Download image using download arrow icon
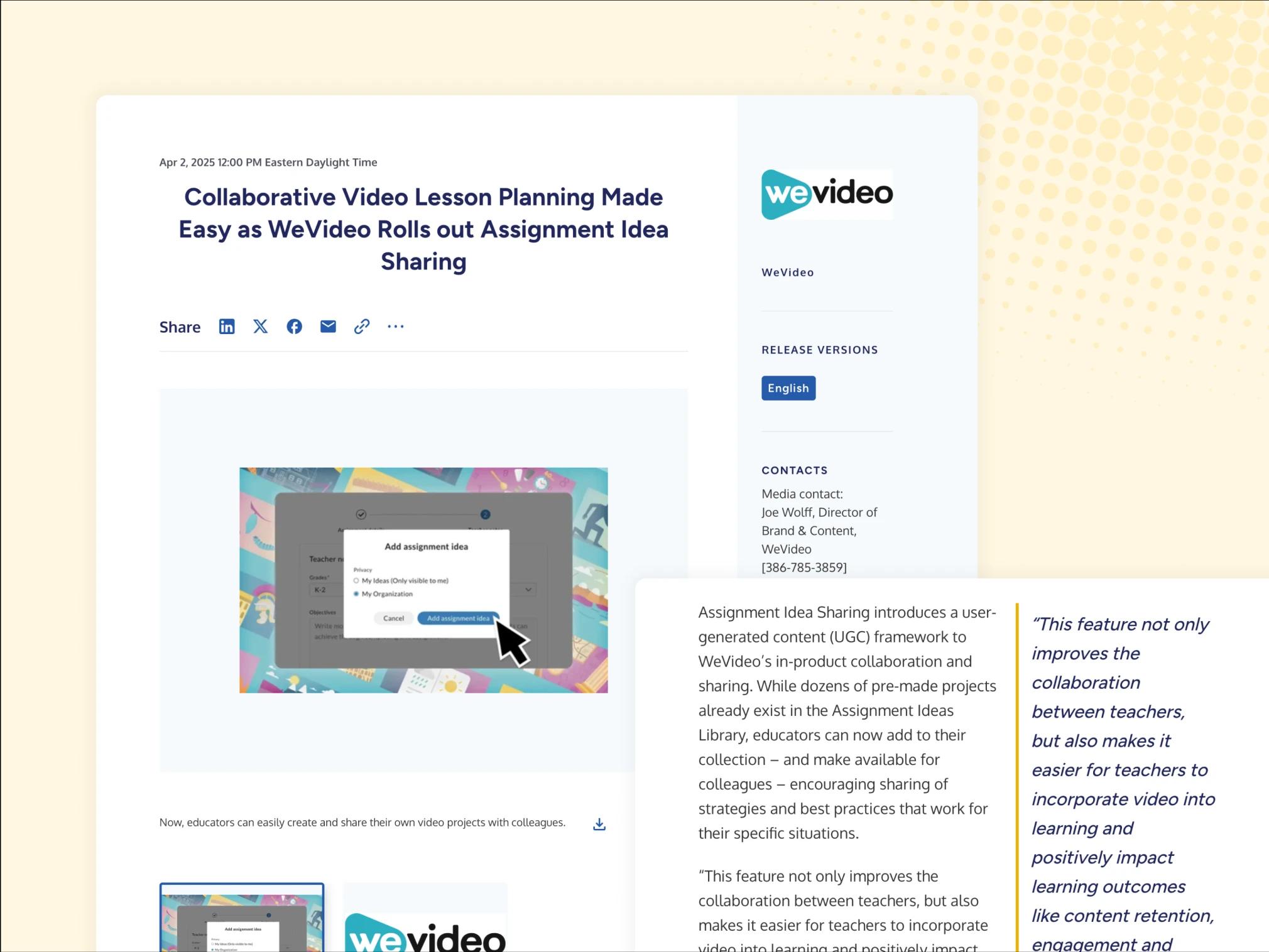The width and height of the screenshot is (1269, 952). coord(599,825)
